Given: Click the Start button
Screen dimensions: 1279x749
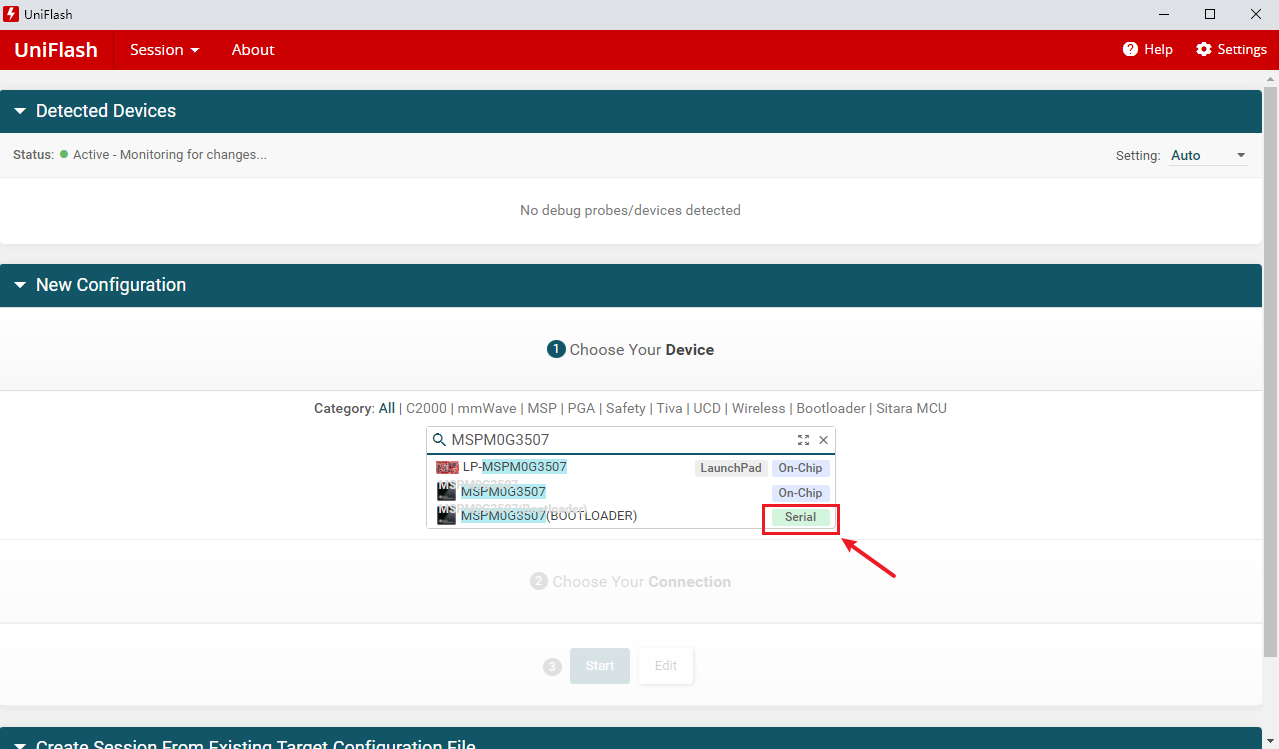Looking at the screenshot, I should pyautogui.click(x=600, y=666).
